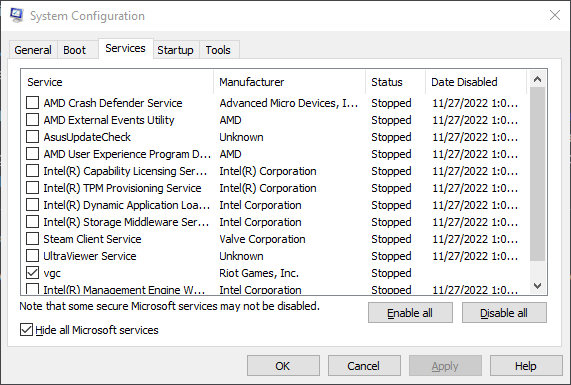Switch to the General tab
The image size is (571, 385).
33,50
